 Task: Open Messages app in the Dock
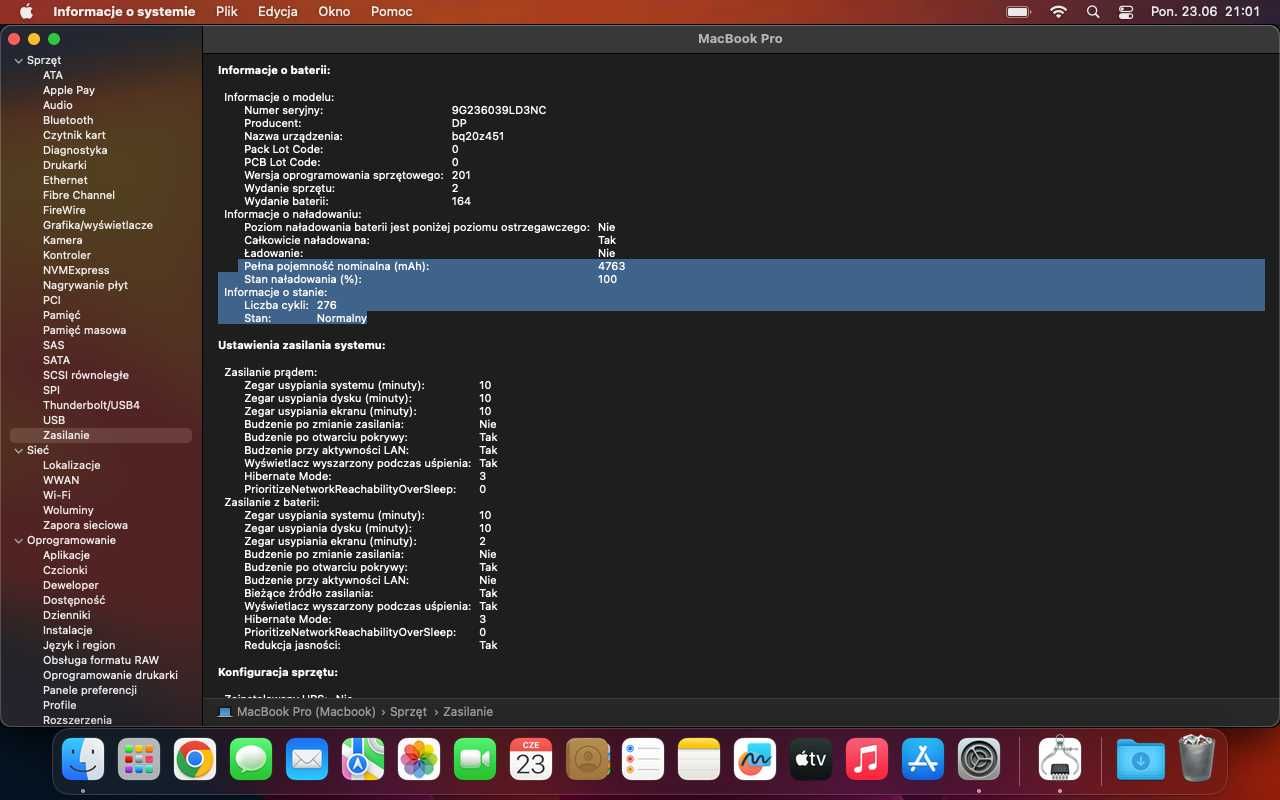pos(251,760)
